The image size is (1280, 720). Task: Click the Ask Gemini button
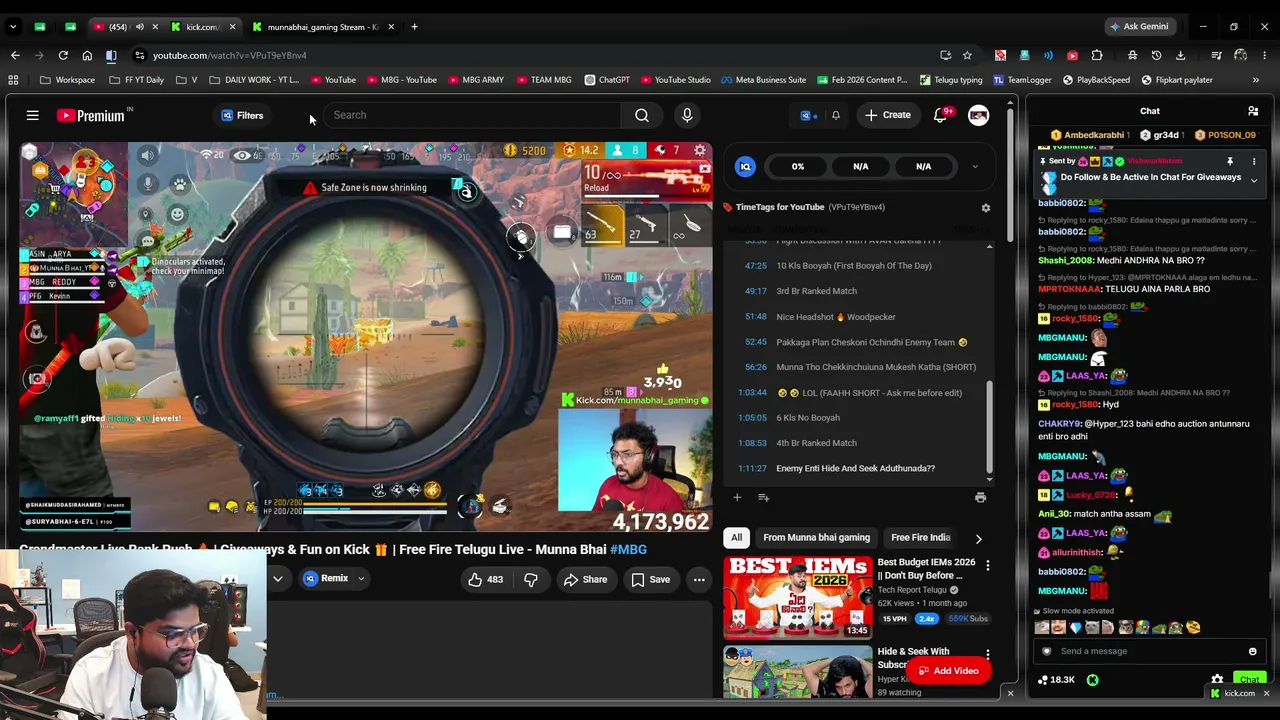click(1138, 27)
